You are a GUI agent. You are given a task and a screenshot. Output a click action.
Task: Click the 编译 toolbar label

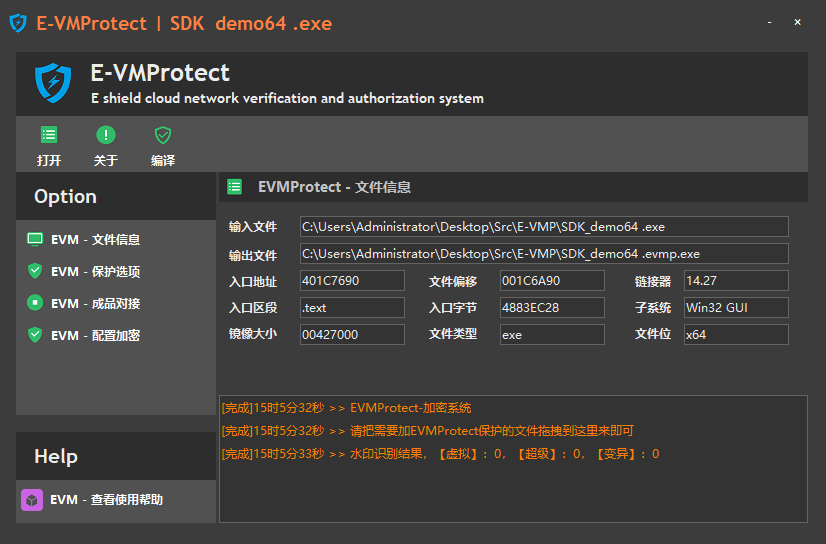[x=163, y=161]
